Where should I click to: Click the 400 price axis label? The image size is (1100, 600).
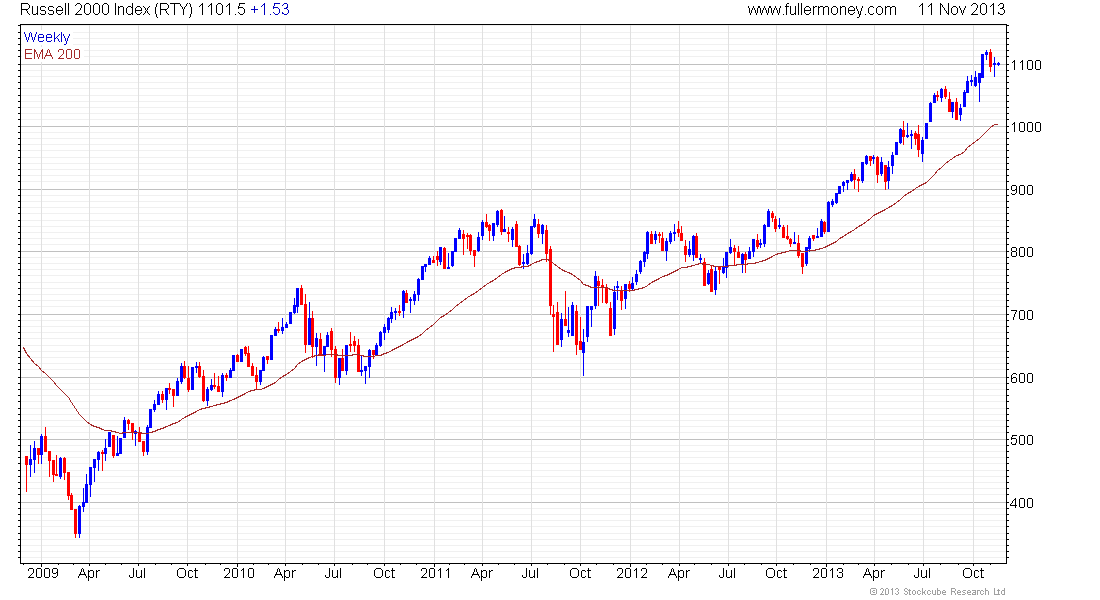point(1022,502)
